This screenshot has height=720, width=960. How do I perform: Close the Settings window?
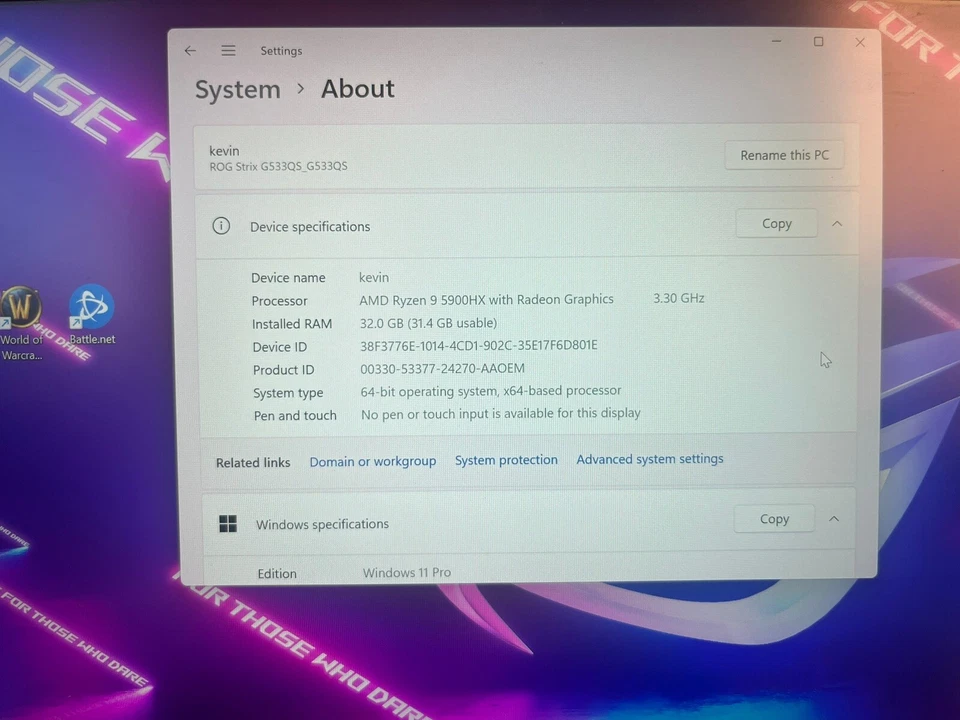pos(860,42)
